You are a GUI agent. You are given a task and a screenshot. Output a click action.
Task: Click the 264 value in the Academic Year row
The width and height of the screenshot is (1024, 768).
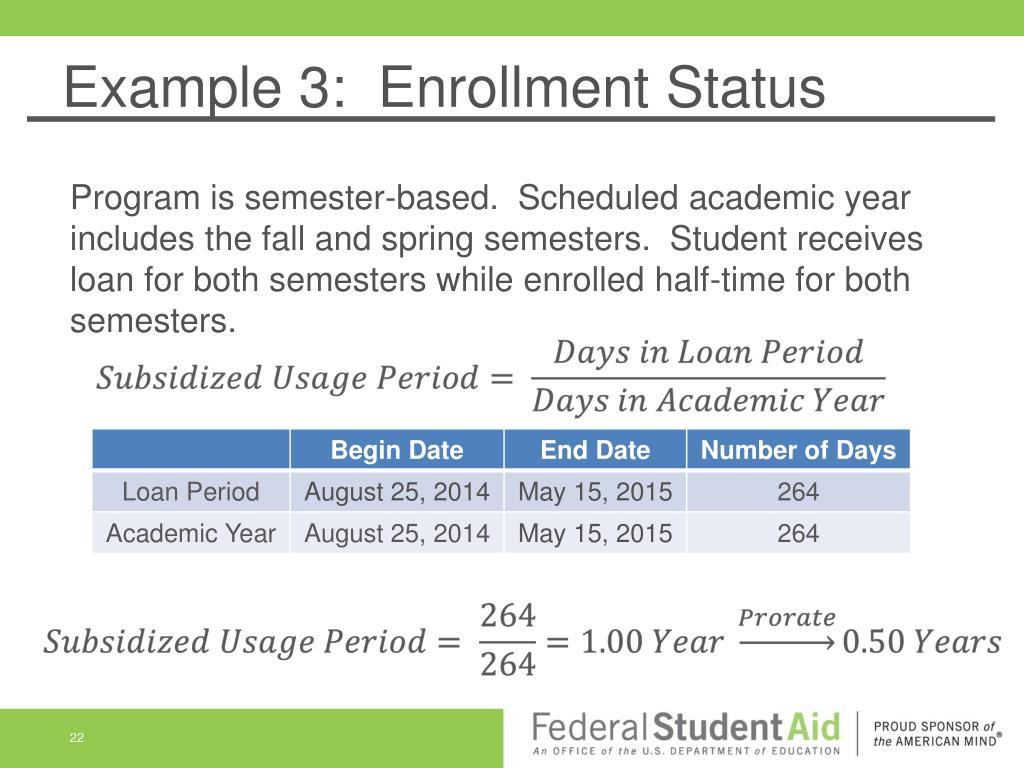pos(798,533)
